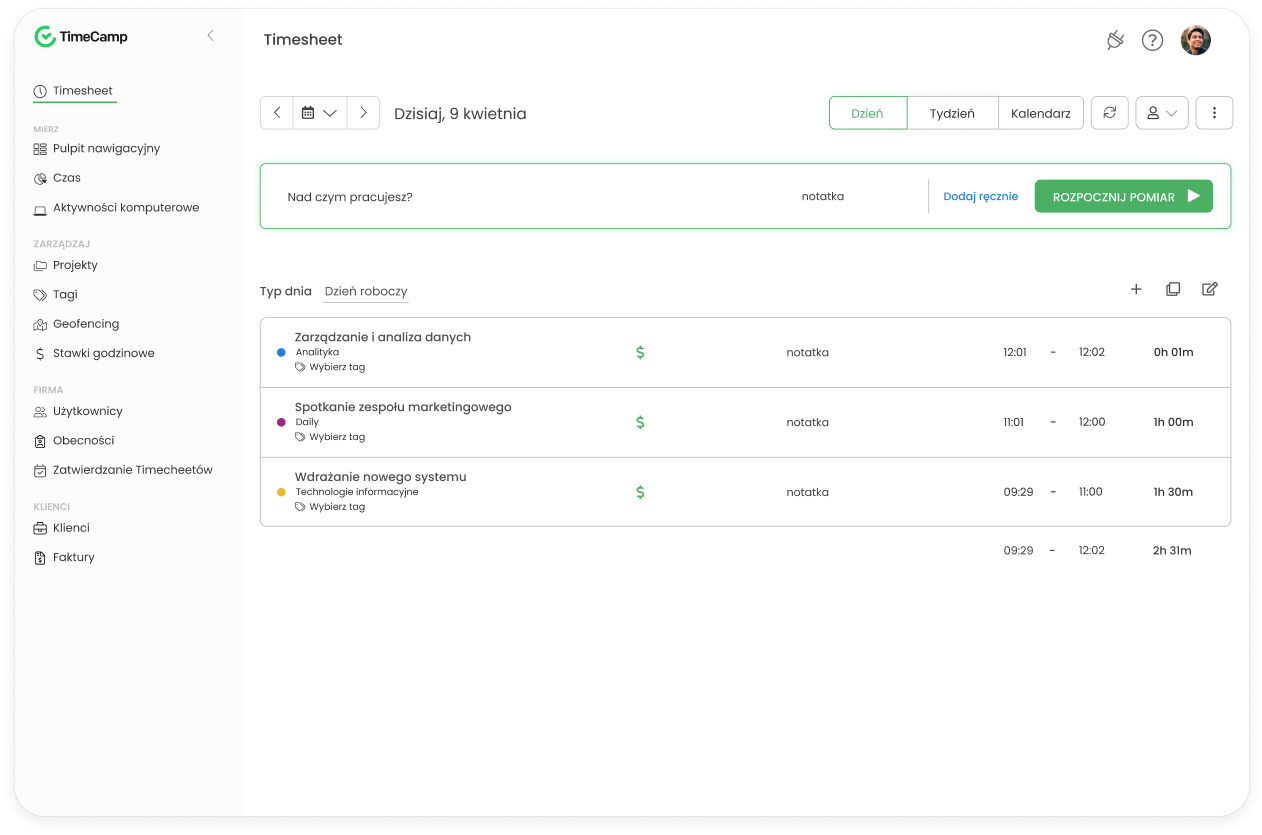1262x835 pixels.
Task: Toggle billable dollar icon for Wdrażanie entry
Action: [x=640, y=492]
